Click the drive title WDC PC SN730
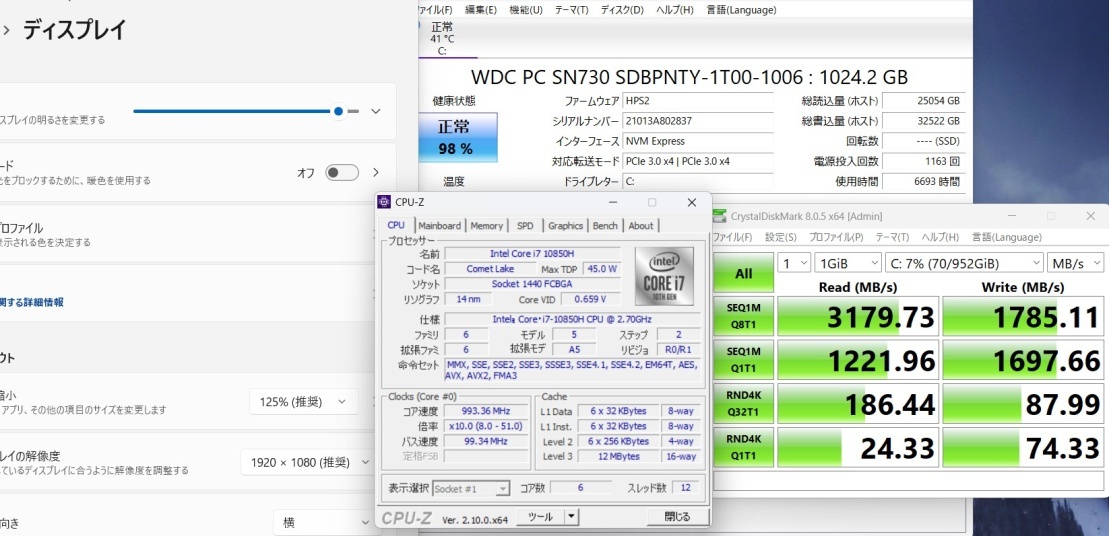Viewport: 1109px width, 536px height. 690,77
